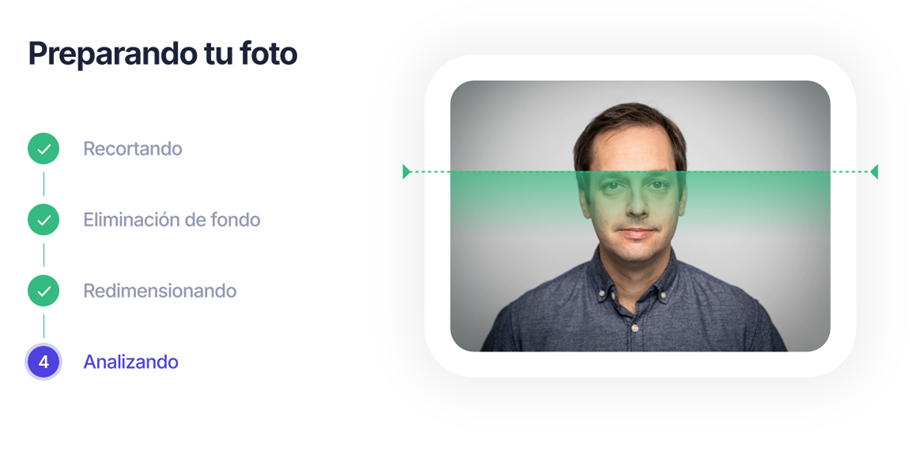Viewport: 910px width, 462px height.
Task: Click the right green scan-line arrow
Action: tap(875, 172)
